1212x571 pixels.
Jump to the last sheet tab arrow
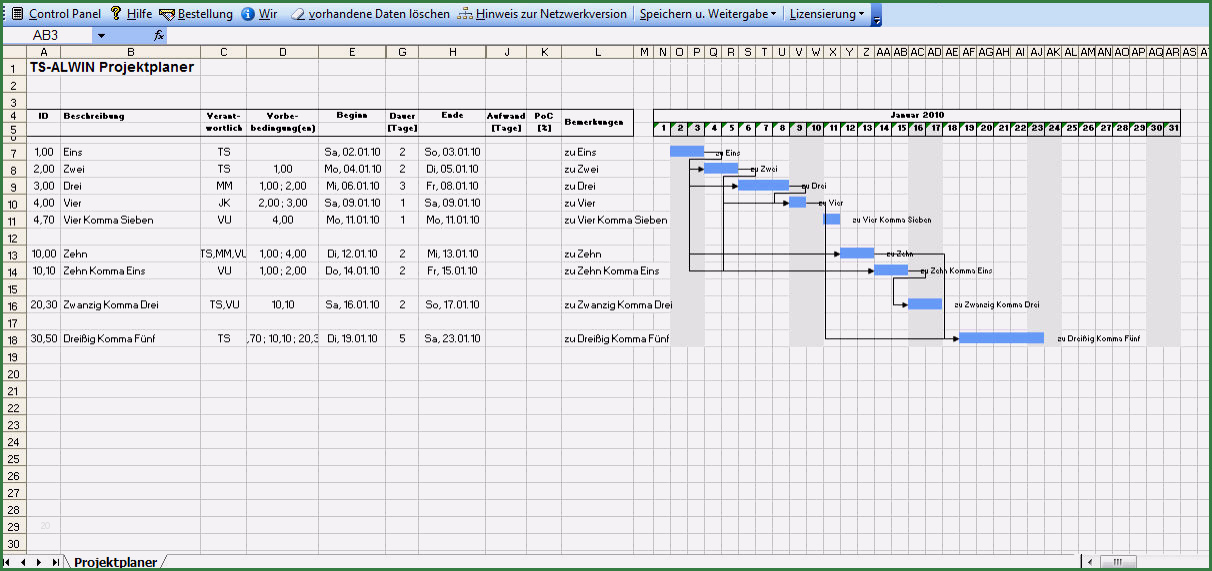[x=53, y=563]
